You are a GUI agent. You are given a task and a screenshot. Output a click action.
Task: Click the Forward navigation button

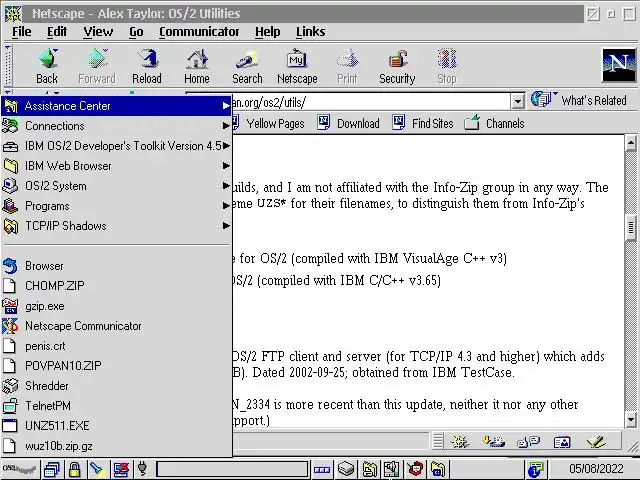pos(97,67)
